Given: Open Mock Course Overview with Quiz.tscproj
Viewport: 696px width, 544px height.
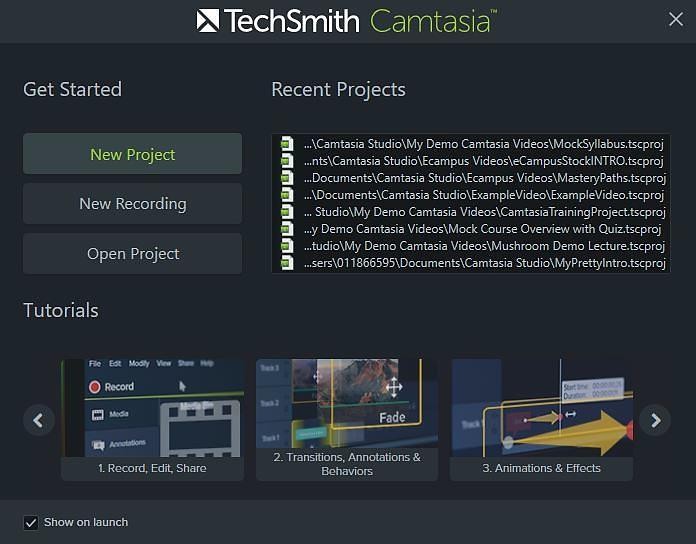Looking at the screenshot, I should point(482,229).
